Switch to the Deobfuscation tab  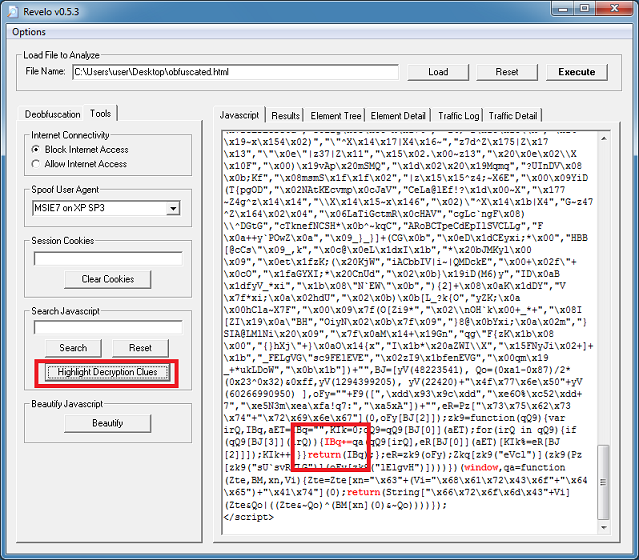54,114
